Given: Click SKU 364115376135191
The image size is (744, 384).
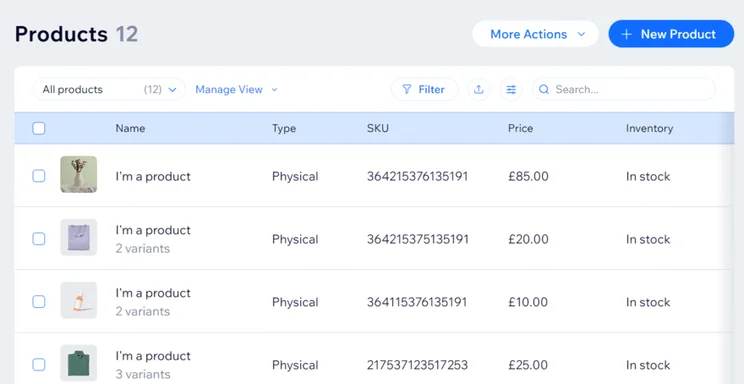Looking at the screenshot, I should click(x=417, y=302).
